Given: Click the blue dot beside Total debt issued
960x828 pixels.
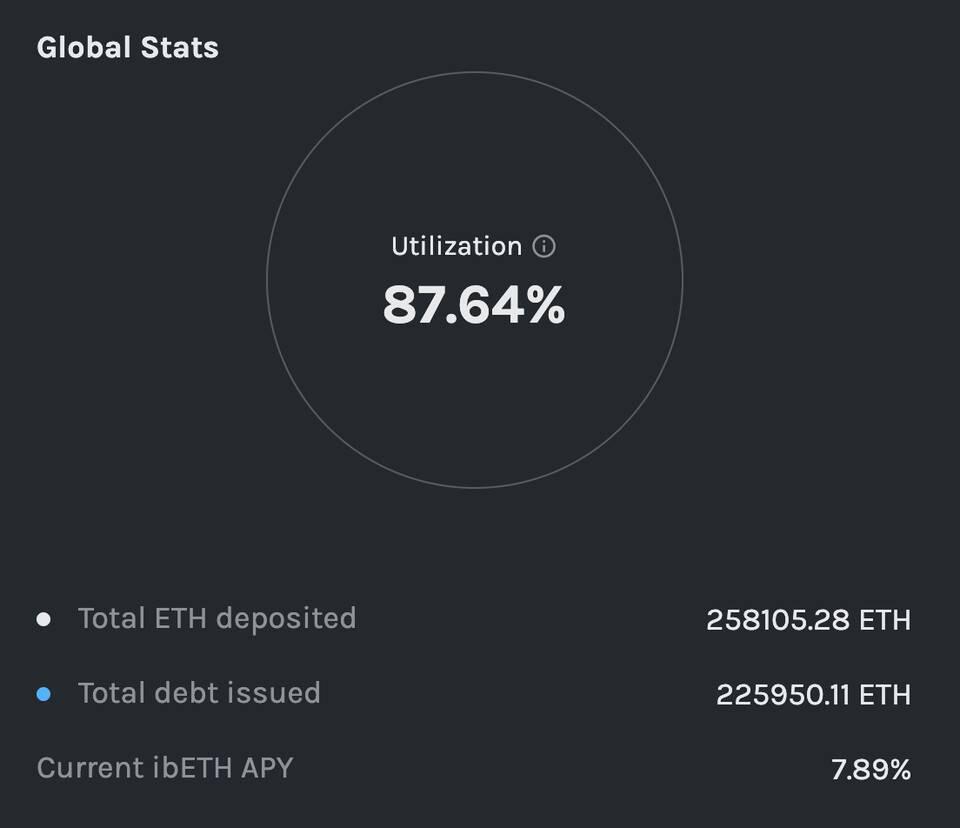Looking at the screenshot, I should 43,693.
